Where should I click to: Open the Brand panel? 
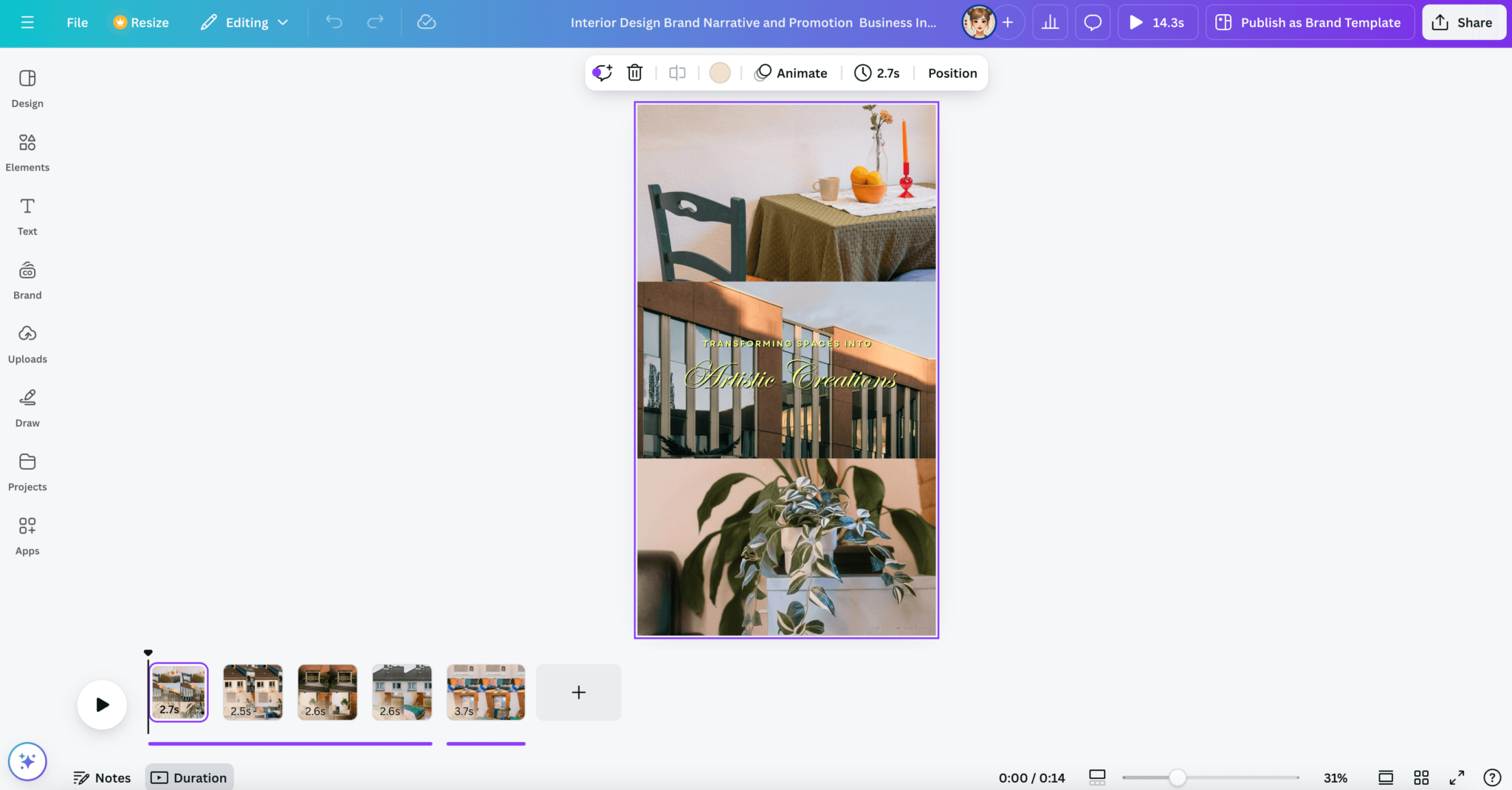click(27, 281)
